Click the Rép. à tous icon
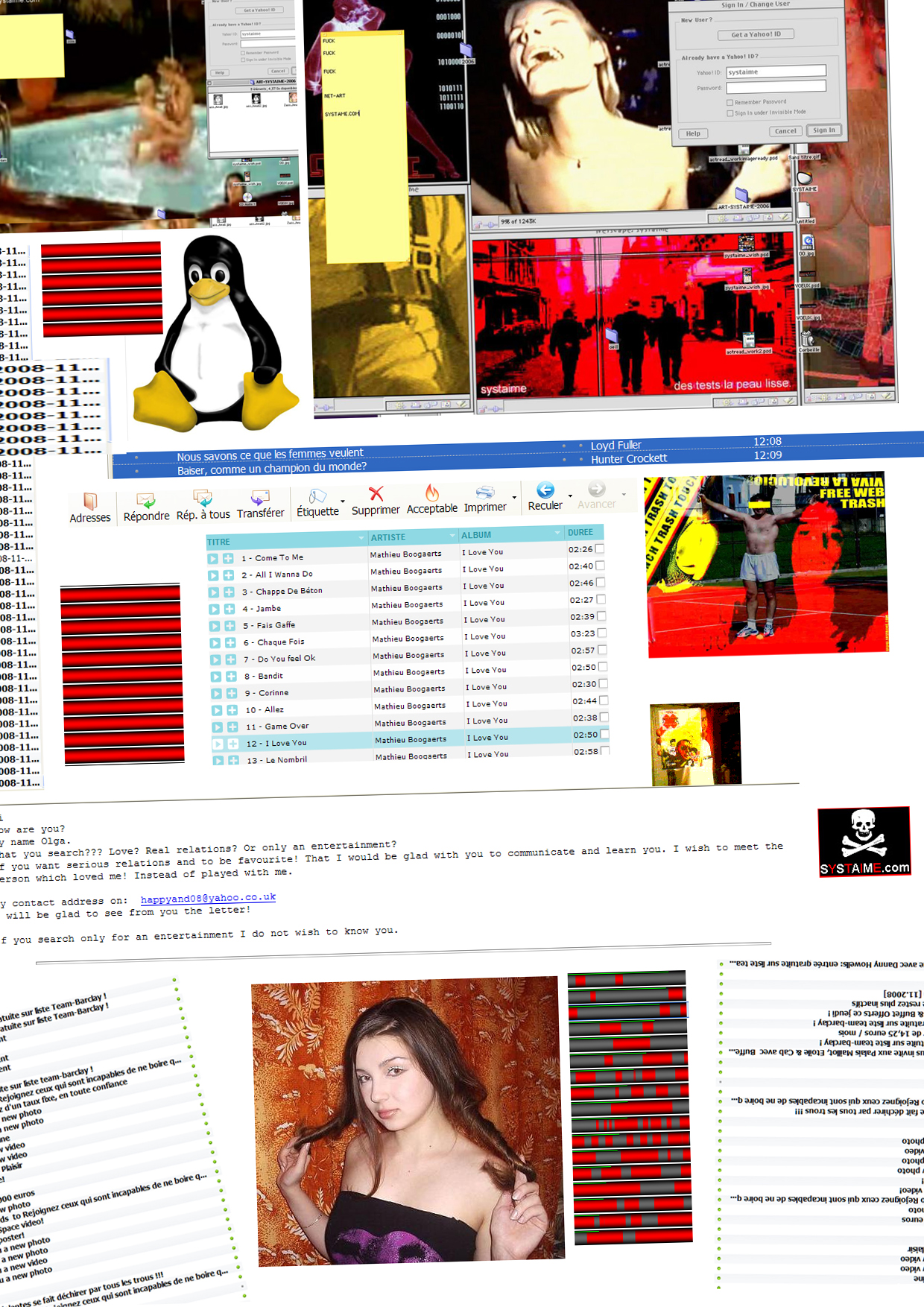Screen dimensions: 924x1307 click(203, 498)
